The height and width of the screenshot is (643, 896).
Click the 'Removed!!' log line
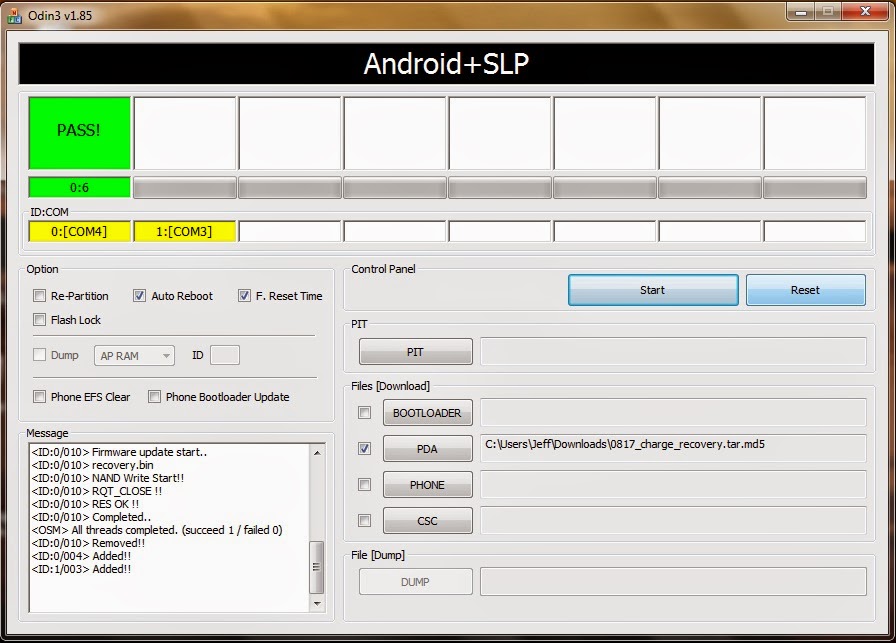(x=89, y=543)
